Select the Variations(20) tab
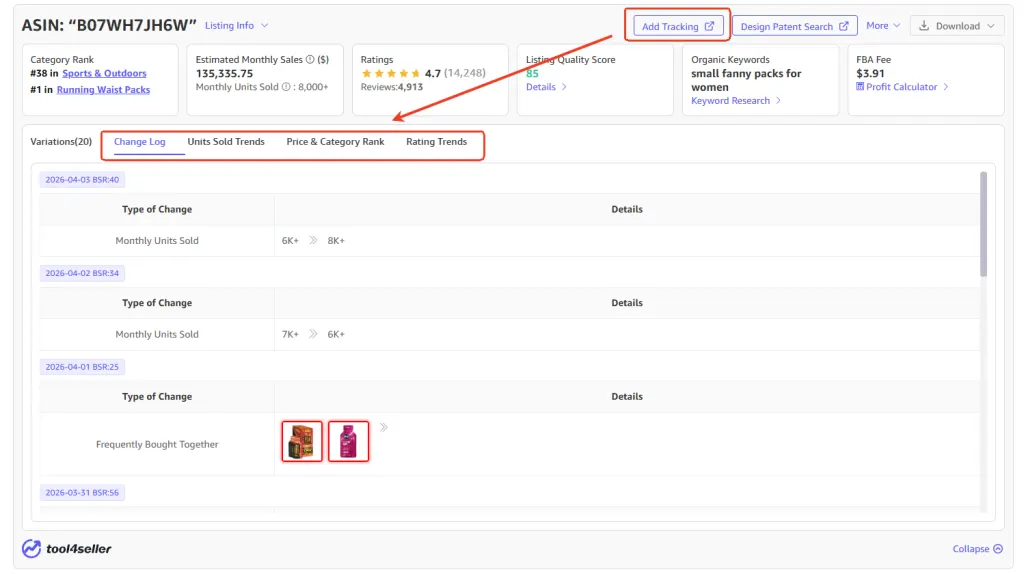Screen dimensions: 1024x574 pos(61,142)
